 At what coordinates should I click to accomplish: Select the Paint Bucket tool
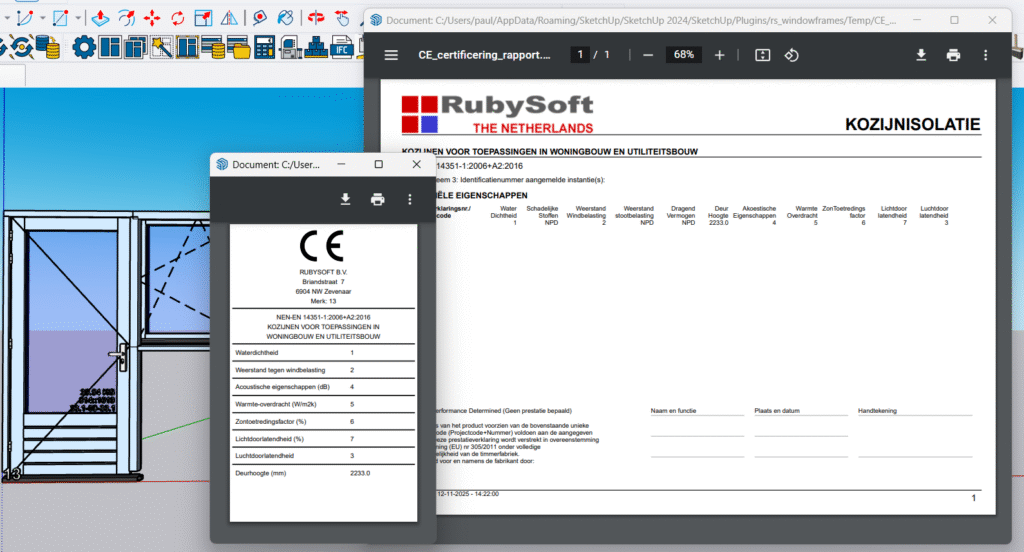pos(286,18)
